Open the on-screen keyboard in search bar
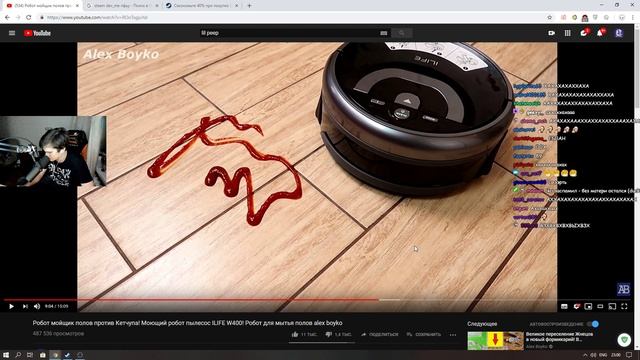Screen dimensions: 640x360 tap(384, 33)
